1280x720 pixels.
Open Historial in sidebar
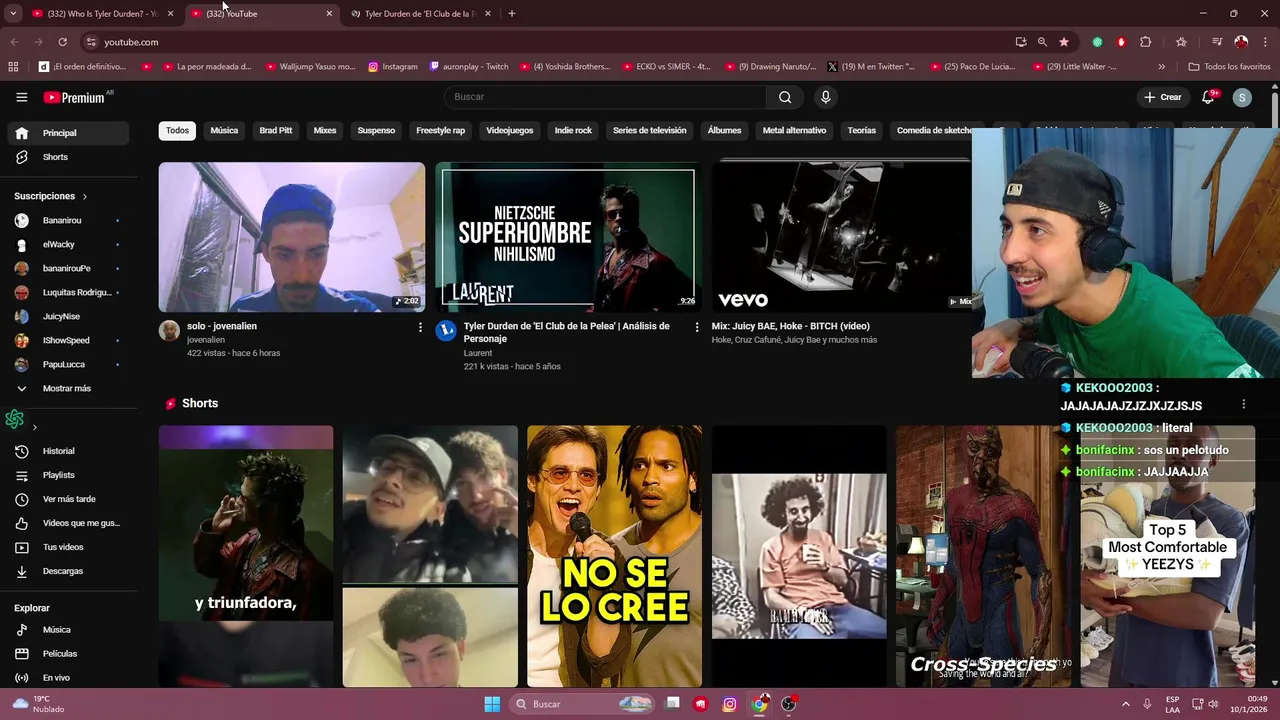pyautogui.click(x=68, y=451)
